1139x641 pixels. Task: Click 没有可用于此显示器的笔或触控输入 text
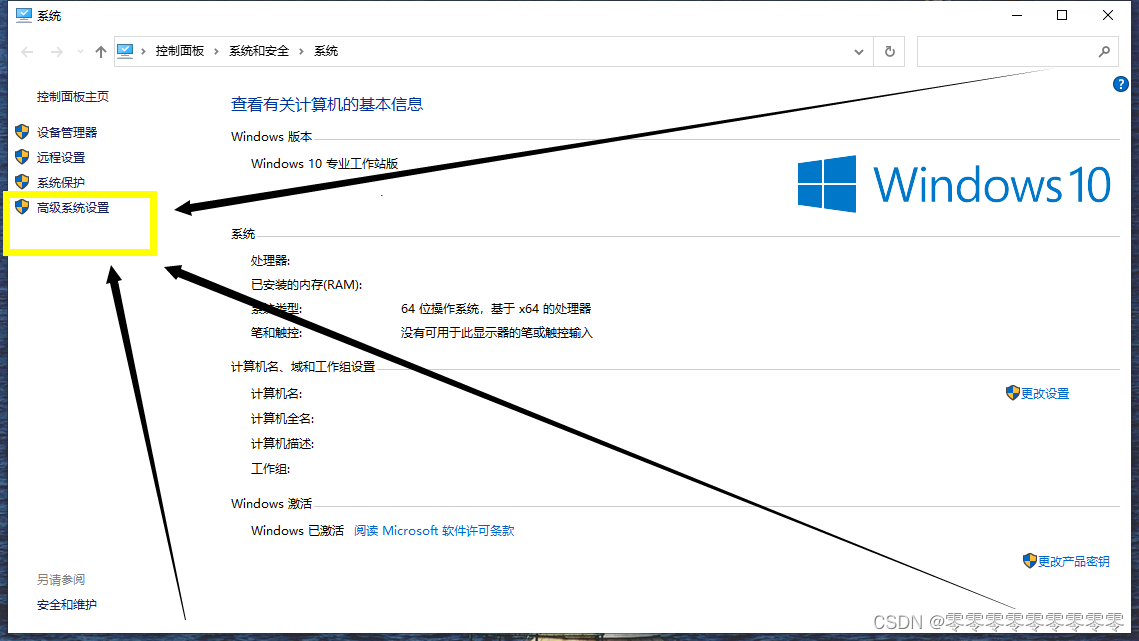497,333
